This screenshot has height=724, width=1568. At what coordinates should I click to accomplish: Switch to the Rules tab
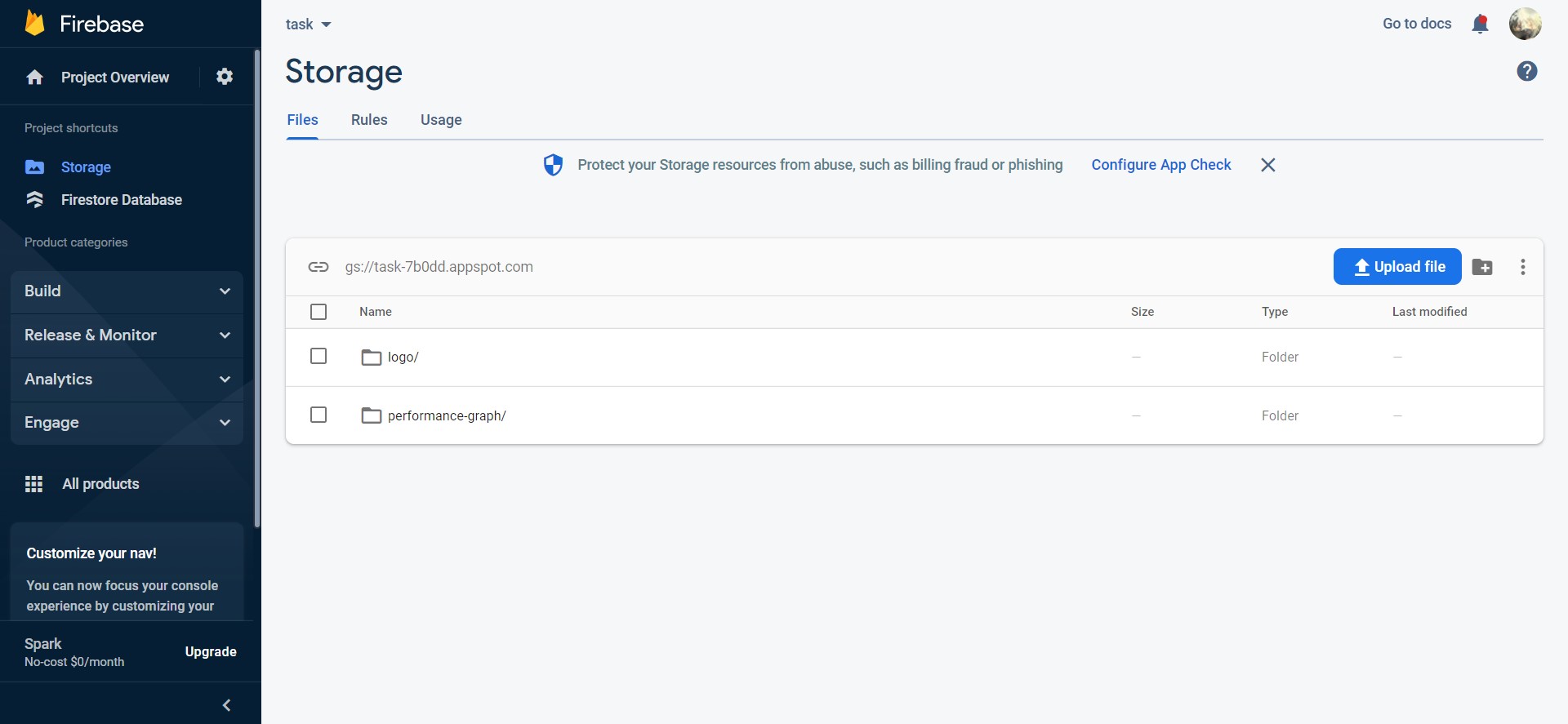click(369, 120)
